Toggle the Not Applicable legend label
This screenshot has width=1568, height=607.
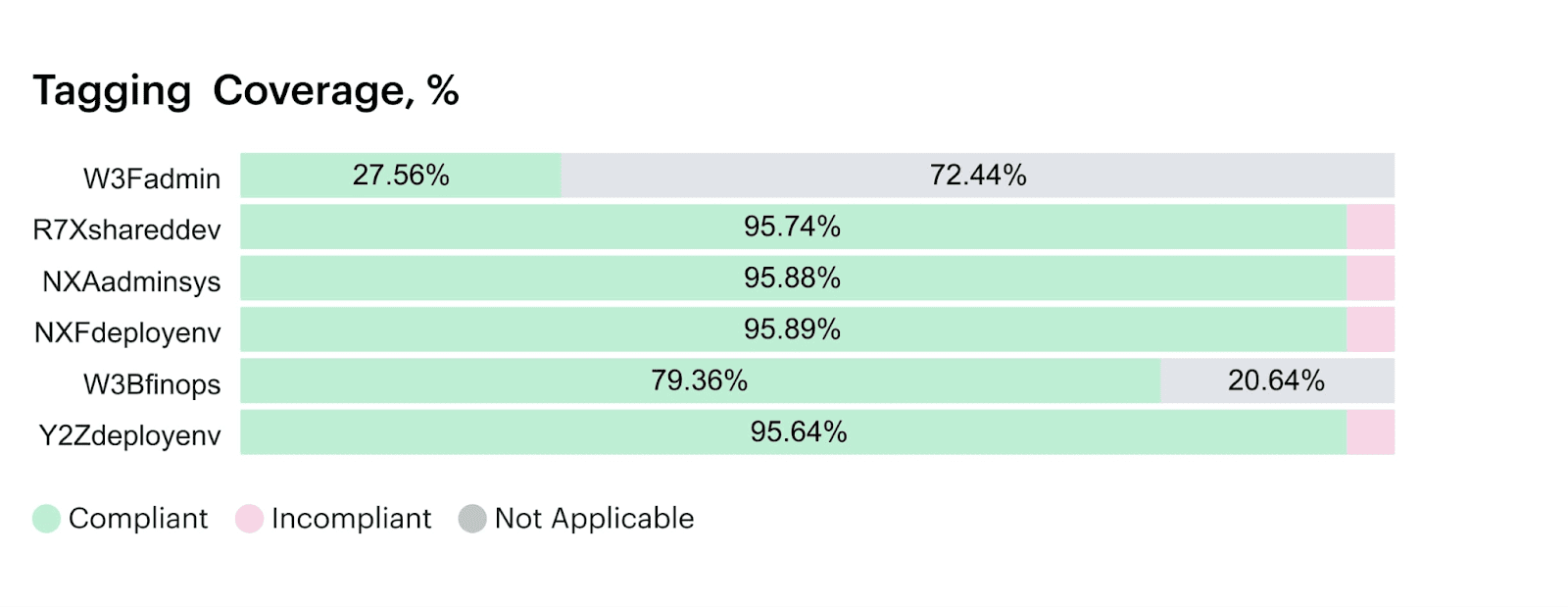point(594,519)
